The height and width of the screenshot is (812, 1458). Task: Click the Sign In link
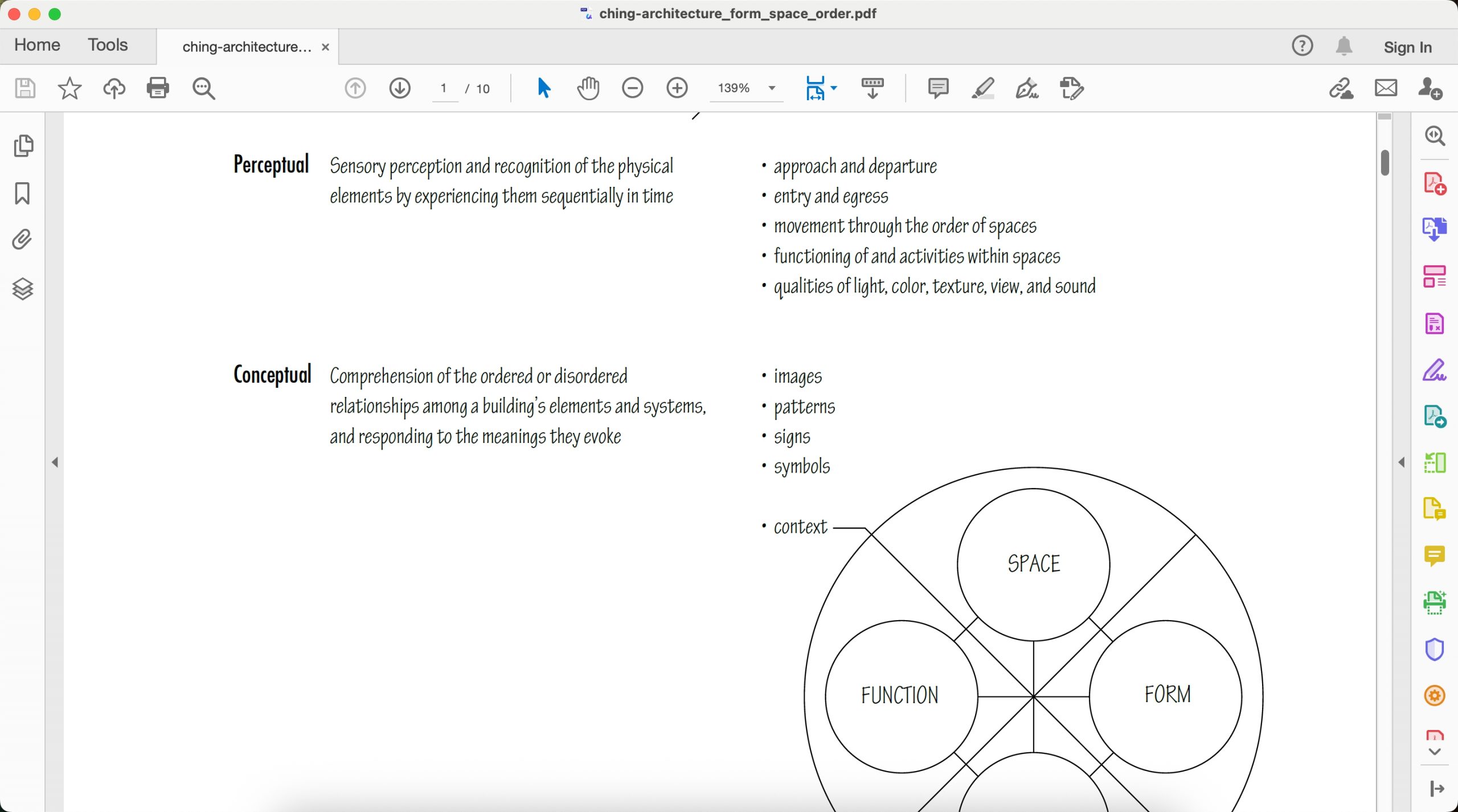[x=1407, y=47]
